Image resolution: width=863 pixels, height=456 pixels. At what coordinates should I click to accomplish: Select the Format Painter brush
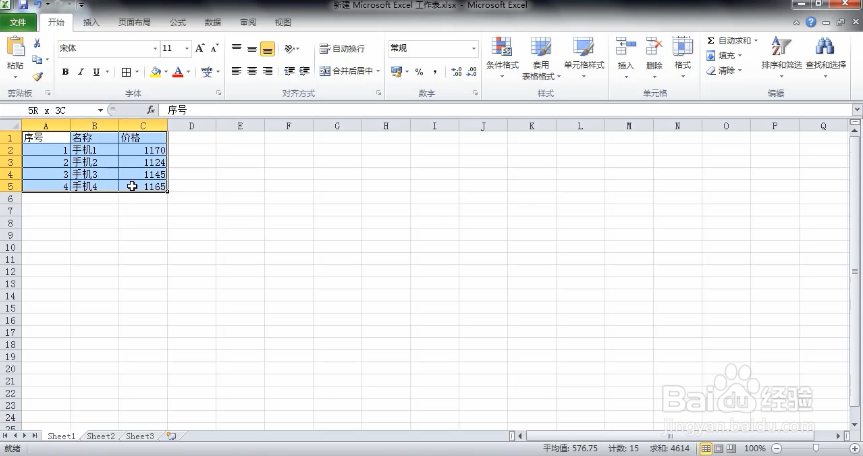pos(37,76)
